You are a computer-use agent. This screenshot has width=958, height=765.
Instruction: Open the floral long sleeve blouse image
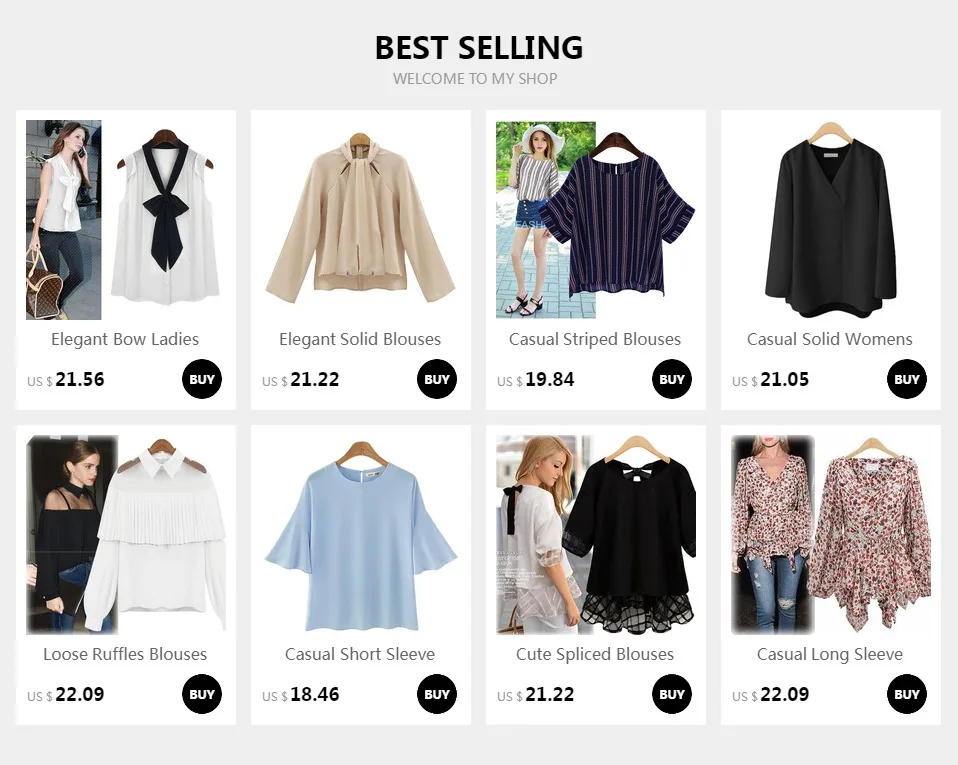tap(830, 535)
